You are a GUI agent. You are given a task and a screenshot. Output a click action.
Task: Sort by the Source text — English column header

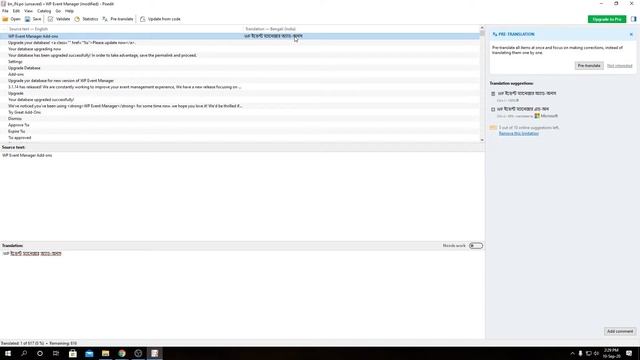point(122,29)
